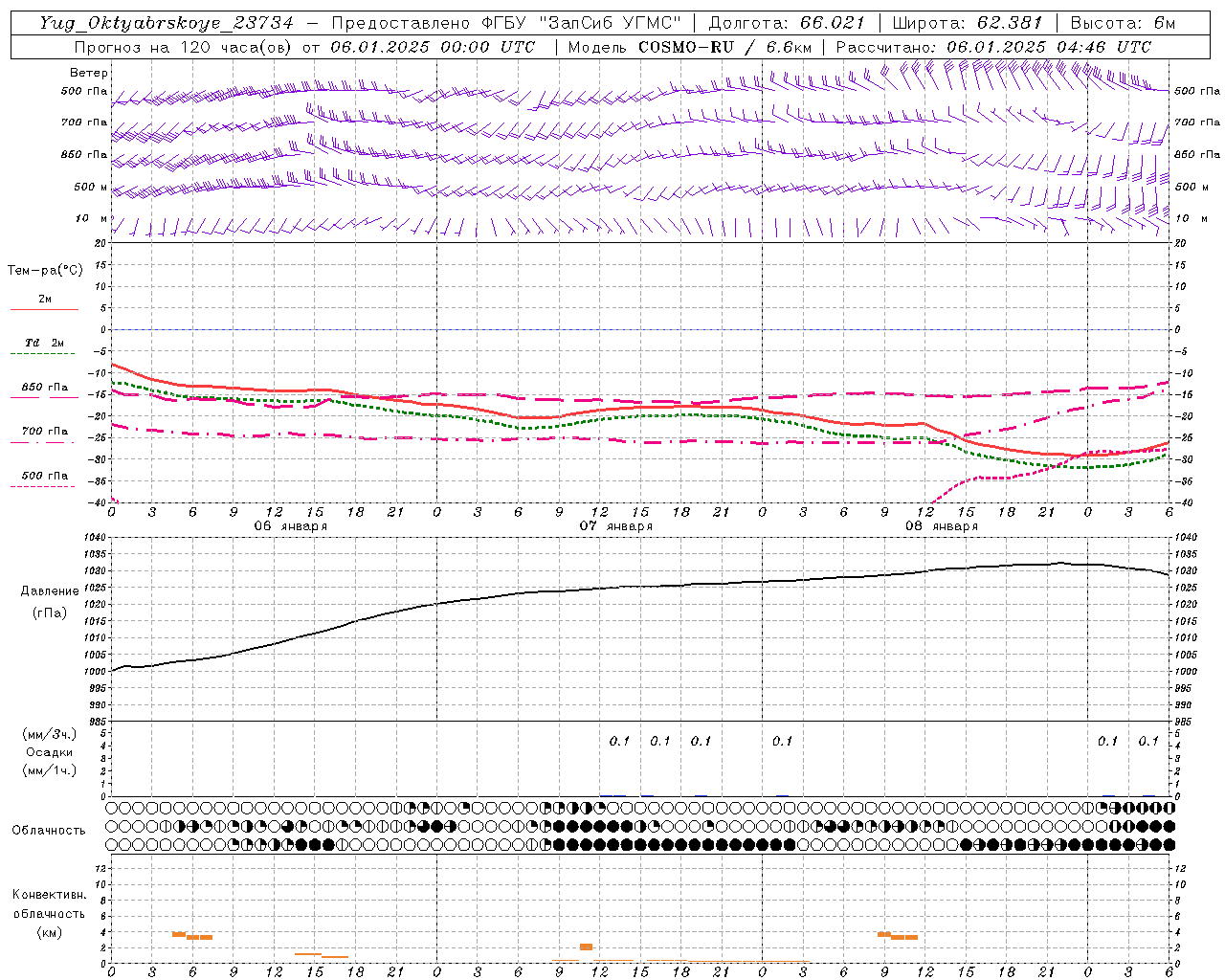This screenshot has height=980, width=1225.
Task: Click the 850 гПа temperature legend entry
Action: [x=45, y=388]
